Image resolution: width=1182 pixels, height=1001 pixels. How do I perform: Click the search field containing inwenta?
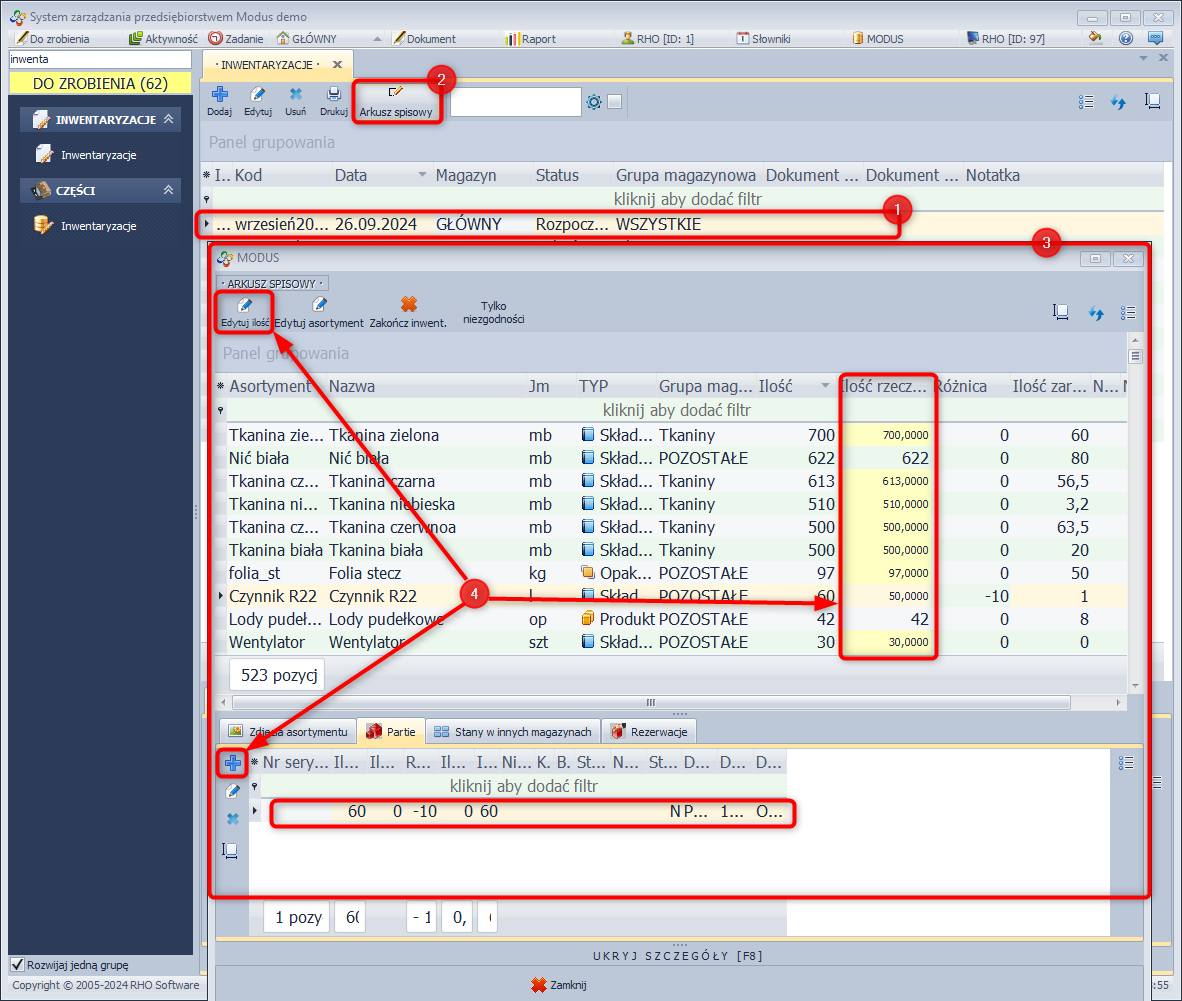tap(98, 60)
